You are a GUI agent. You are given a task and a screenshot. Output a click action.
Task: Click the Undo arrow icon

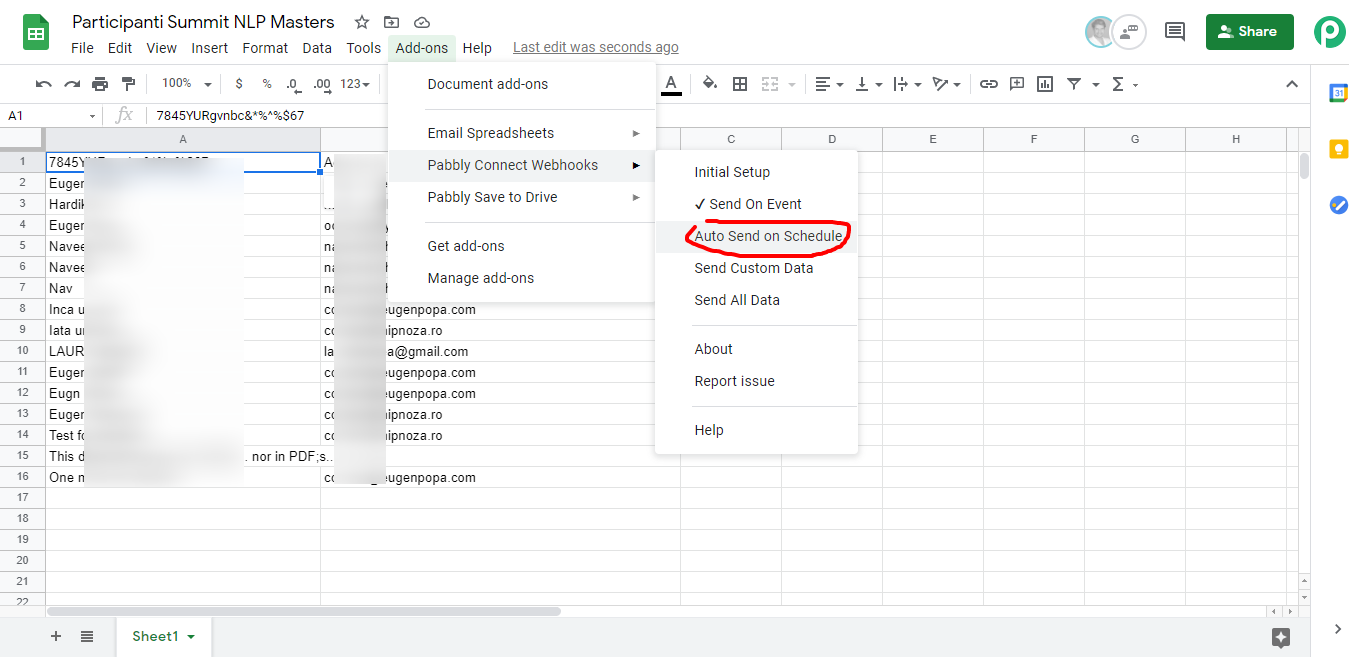tap(43, 84)
